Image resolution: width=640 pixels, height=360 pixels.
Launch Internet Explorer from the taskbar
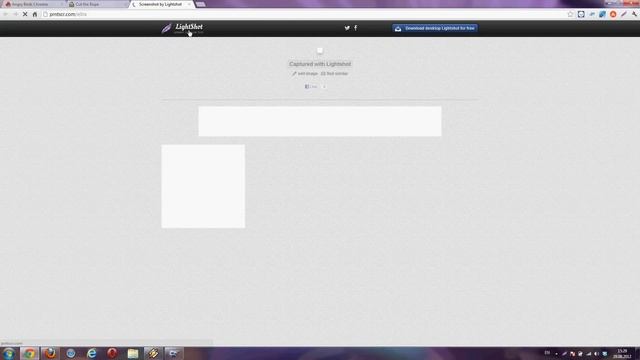click(x=91, y=353)
